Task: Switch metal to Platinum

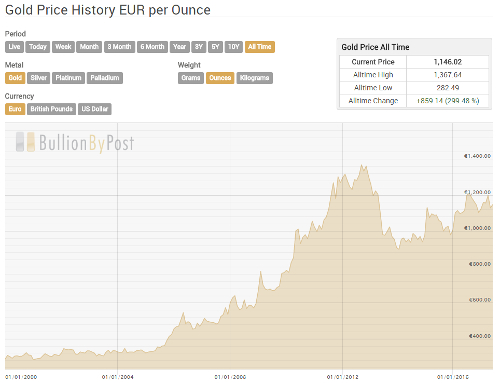Action: [68, 78]
